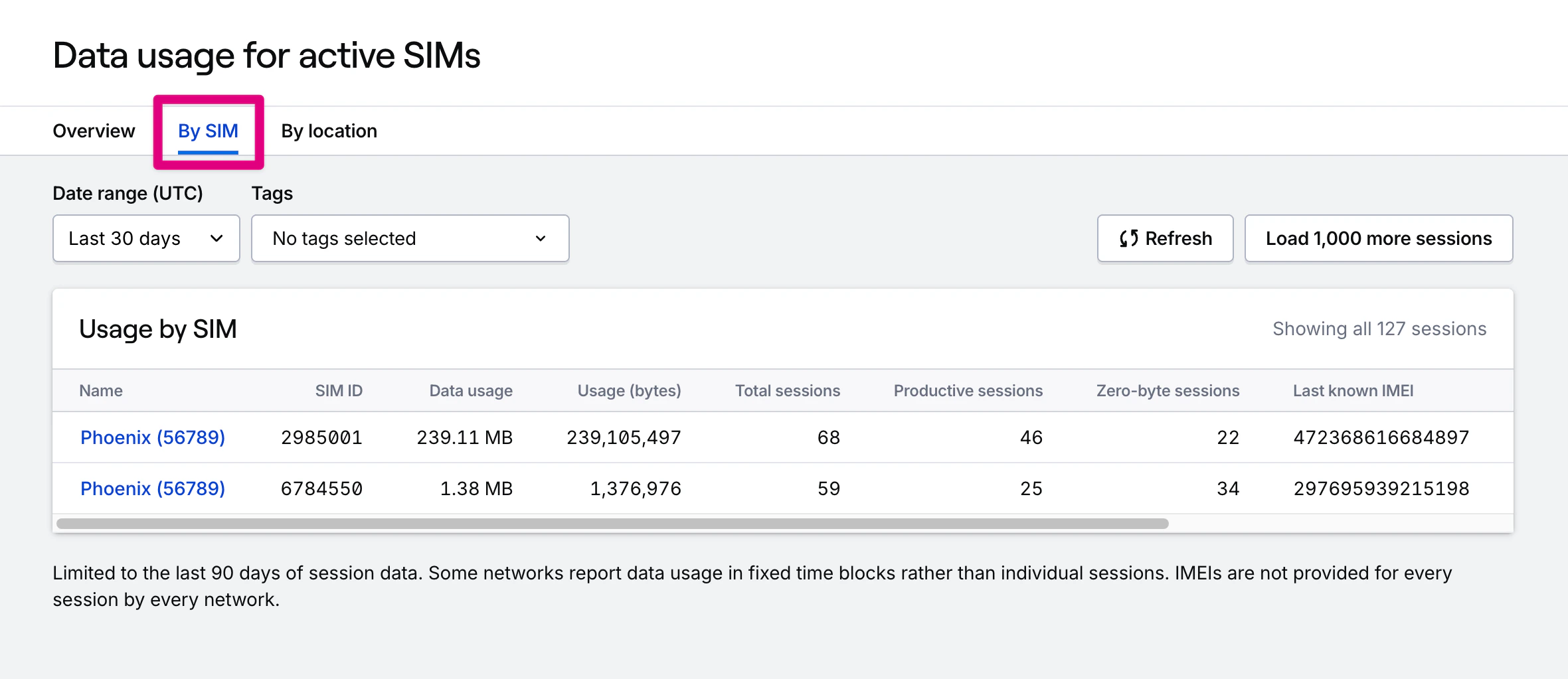
Task: Click zero-byte sessions value 22
Action: [x=1228, y=437]
